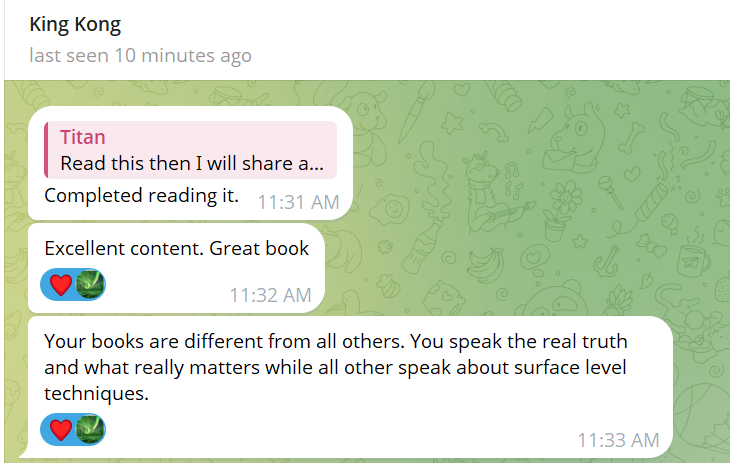Viewport: 730px width, 463px height.
Task: Click reactor avatar under "Excellent content" message
Action: coord(91,284)
